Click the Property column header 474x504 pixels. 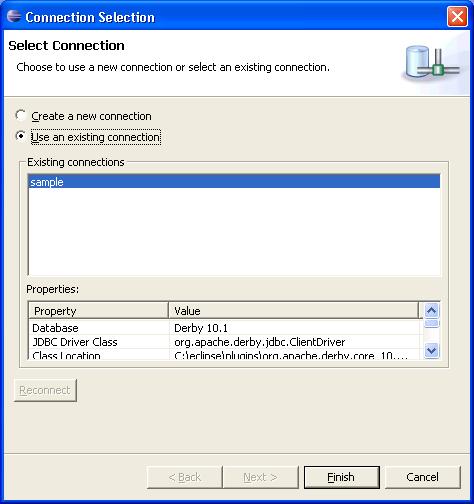click(x=98, y=311)
